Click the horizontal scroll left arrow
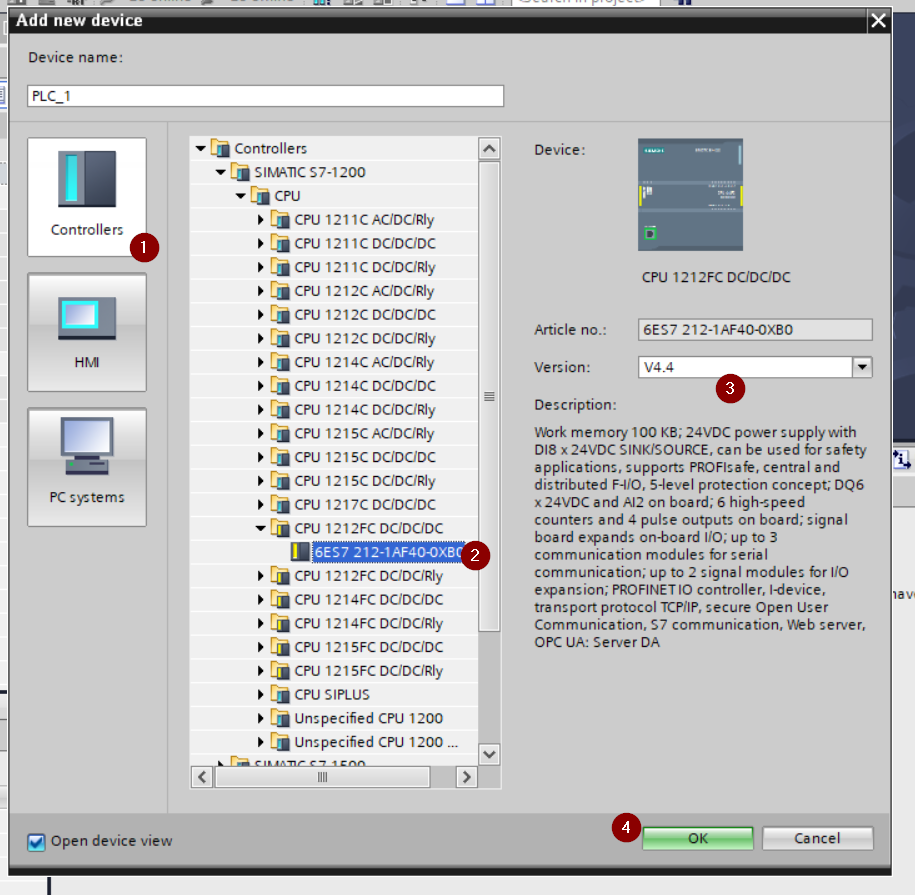Image resolution: width=915 pixels, height=895 pixels. pos(202,777)
